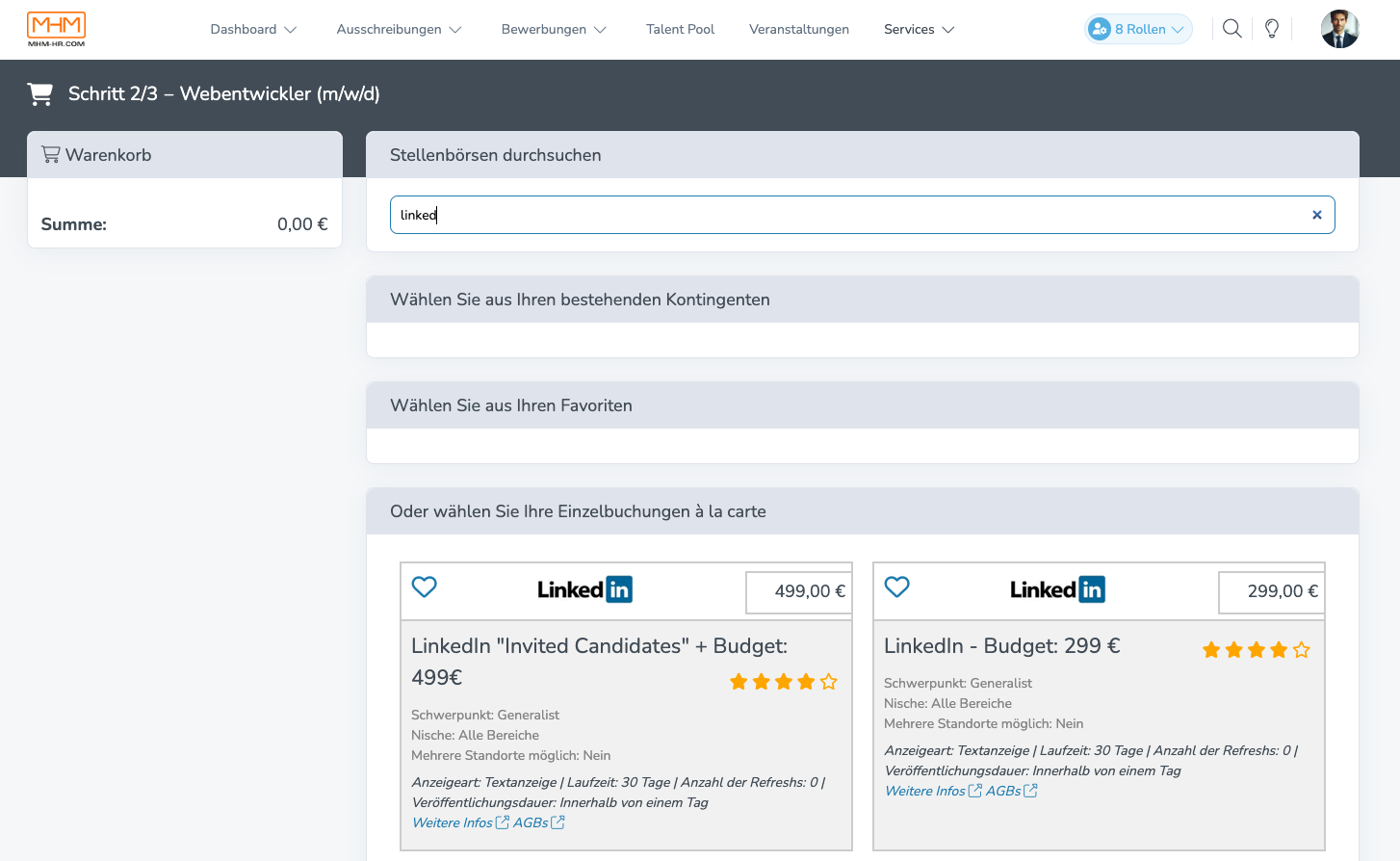
Task: Click the Schritt 2/3 – Webentwickler (m/w/d) heading
Action: (223, 93)
